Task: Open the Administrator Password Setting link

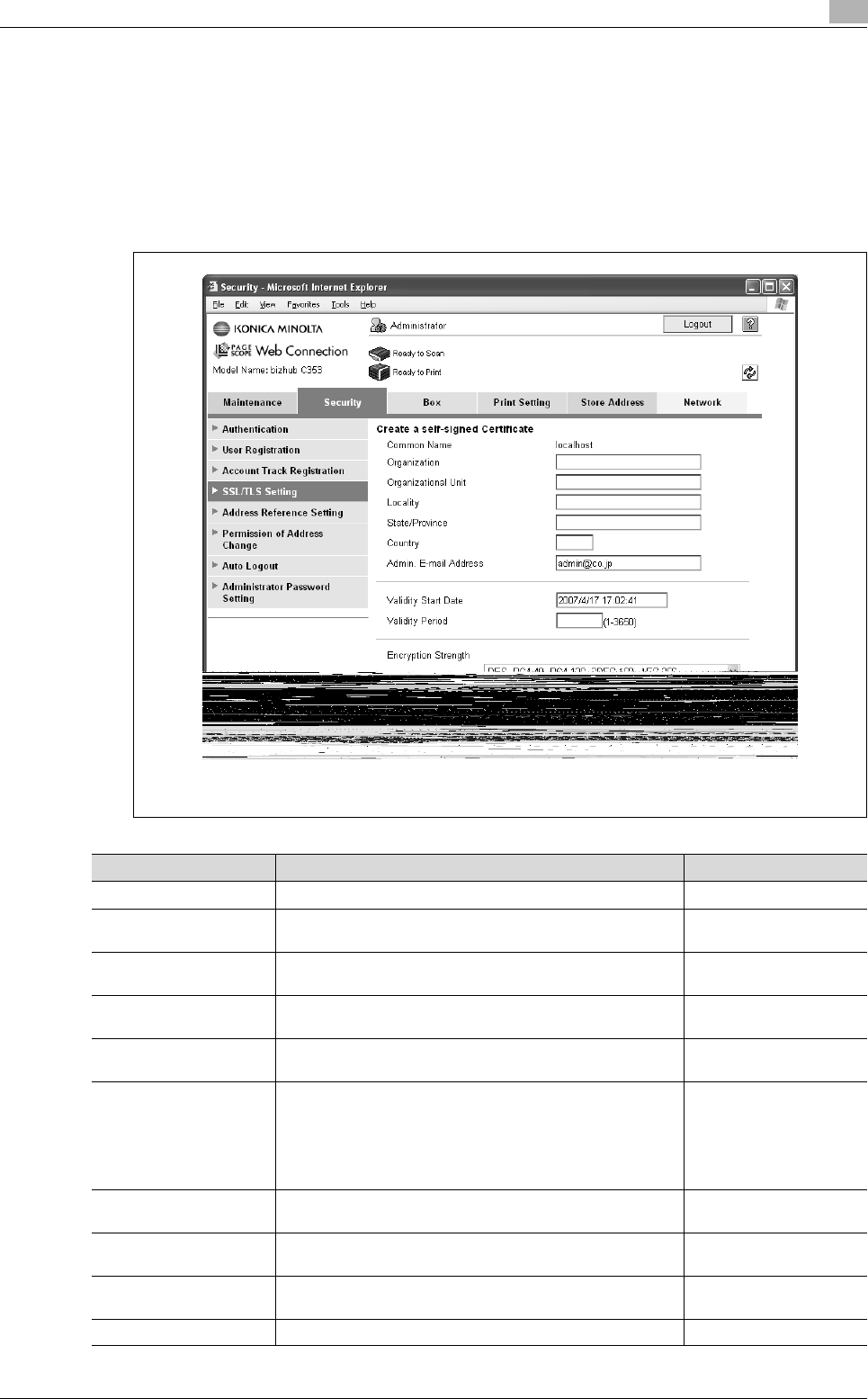Action: [276, 592]
